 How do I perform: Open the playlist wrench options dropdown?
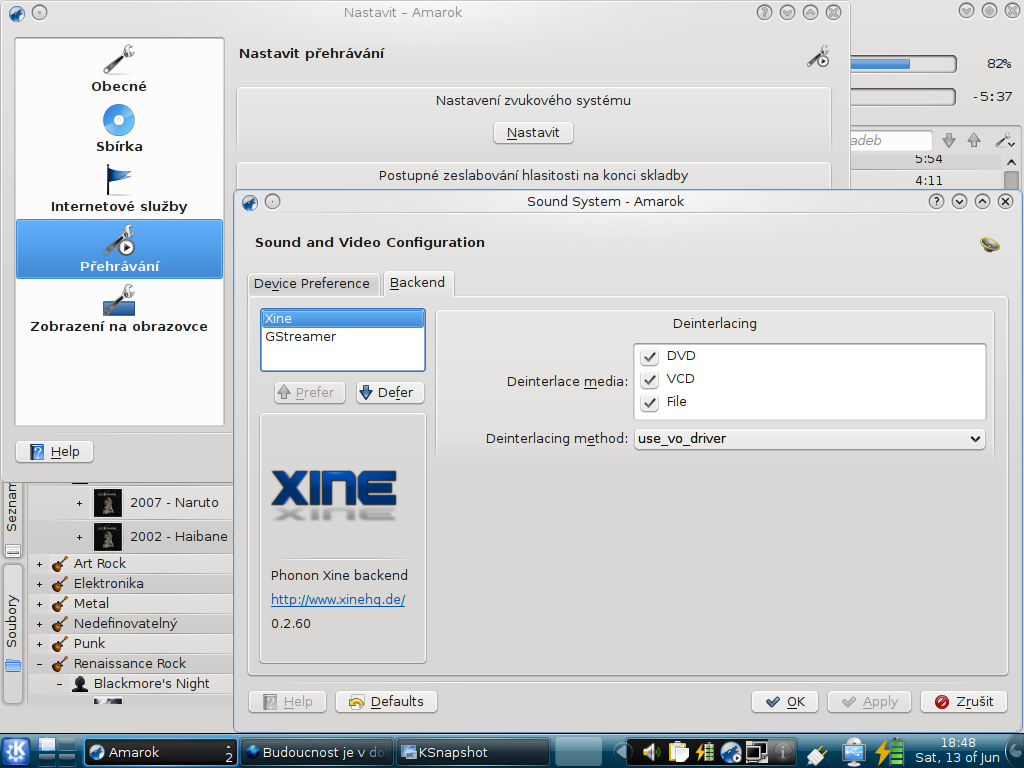pyautogui.click(x=1004, y=140)
